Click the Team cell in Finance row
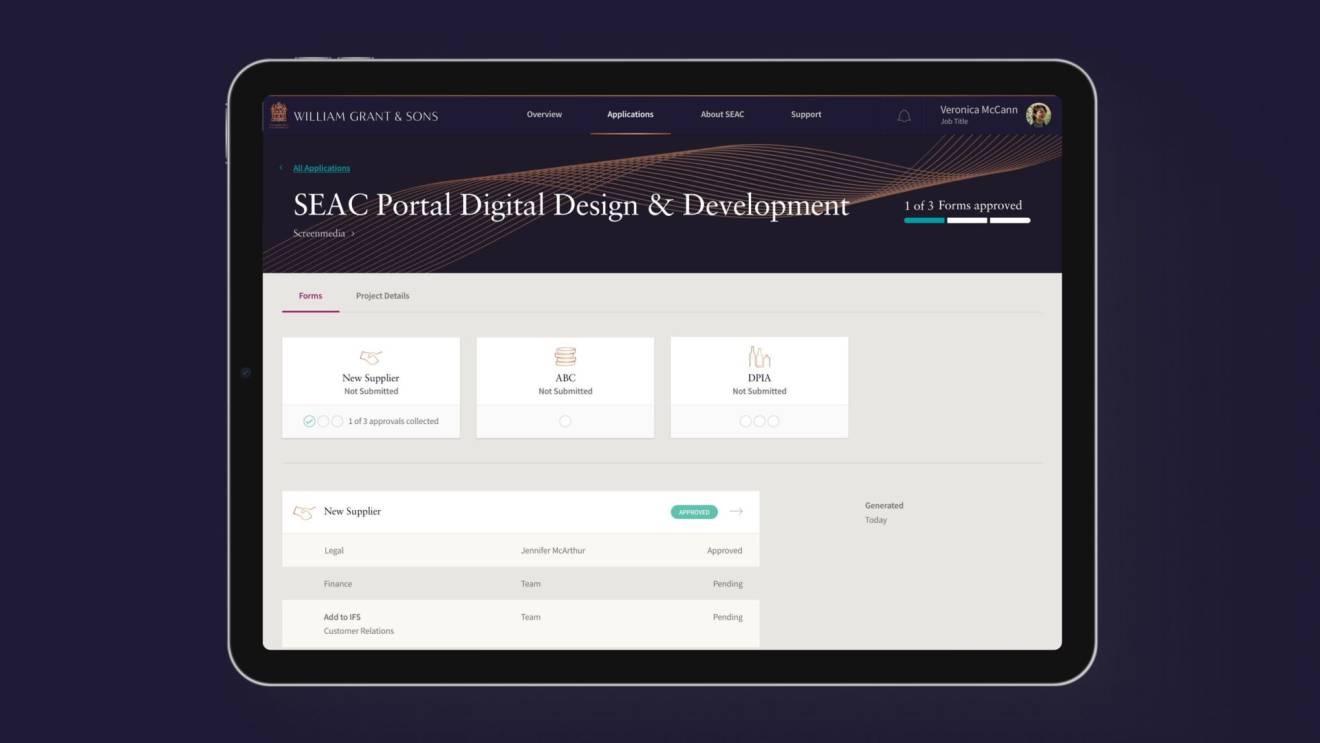Viewport: 1320px width, 743px height. [530, 584]
